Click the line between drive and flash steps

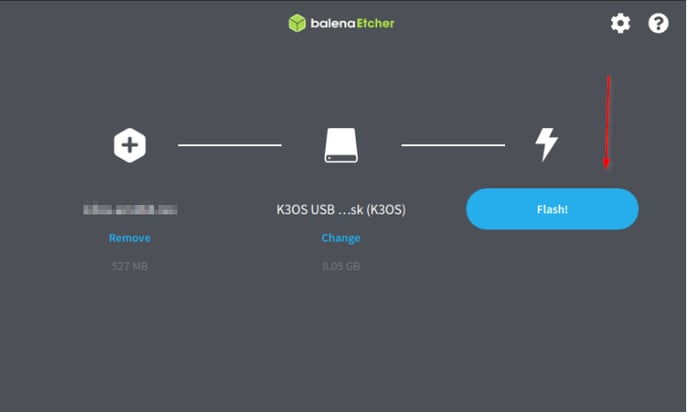(x=453, y=145)
